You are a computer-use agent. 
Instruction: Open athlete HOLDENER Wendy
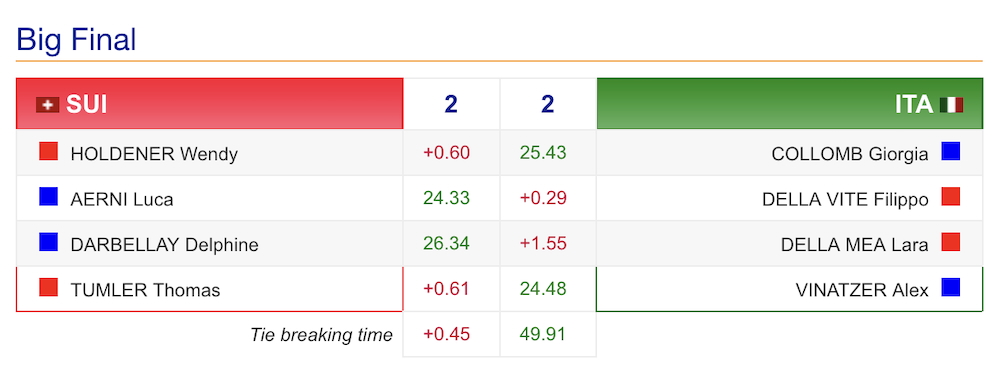point(154,154)
